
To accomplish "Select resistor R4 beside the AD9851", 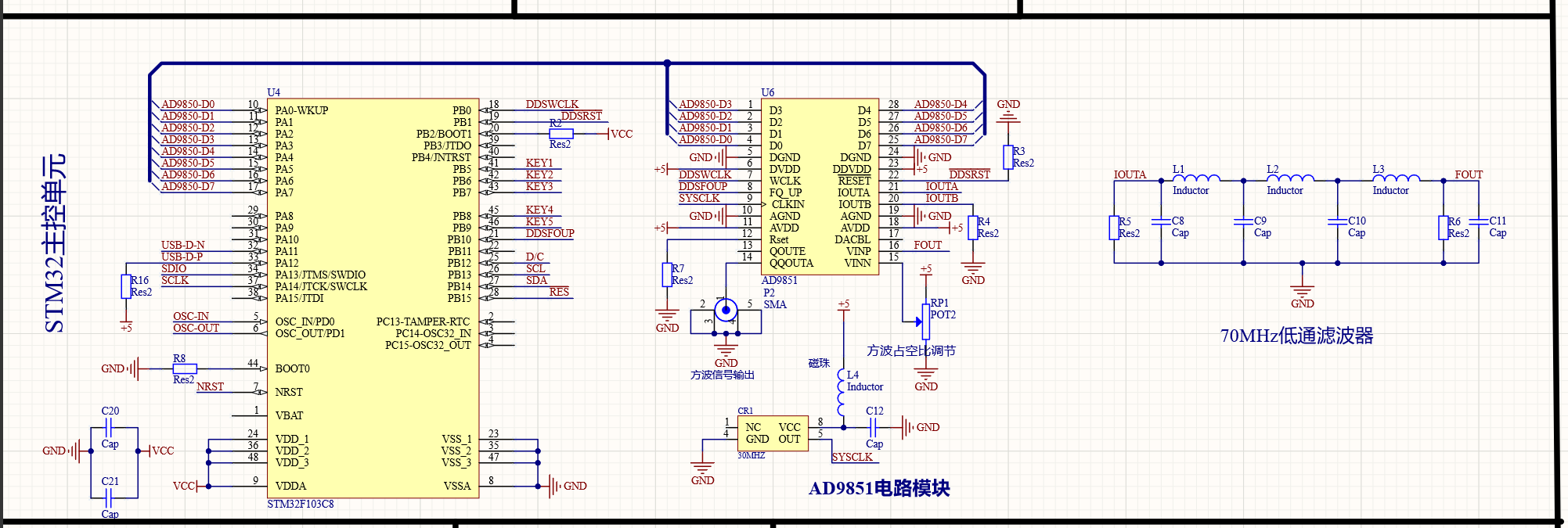I will 973,228.
